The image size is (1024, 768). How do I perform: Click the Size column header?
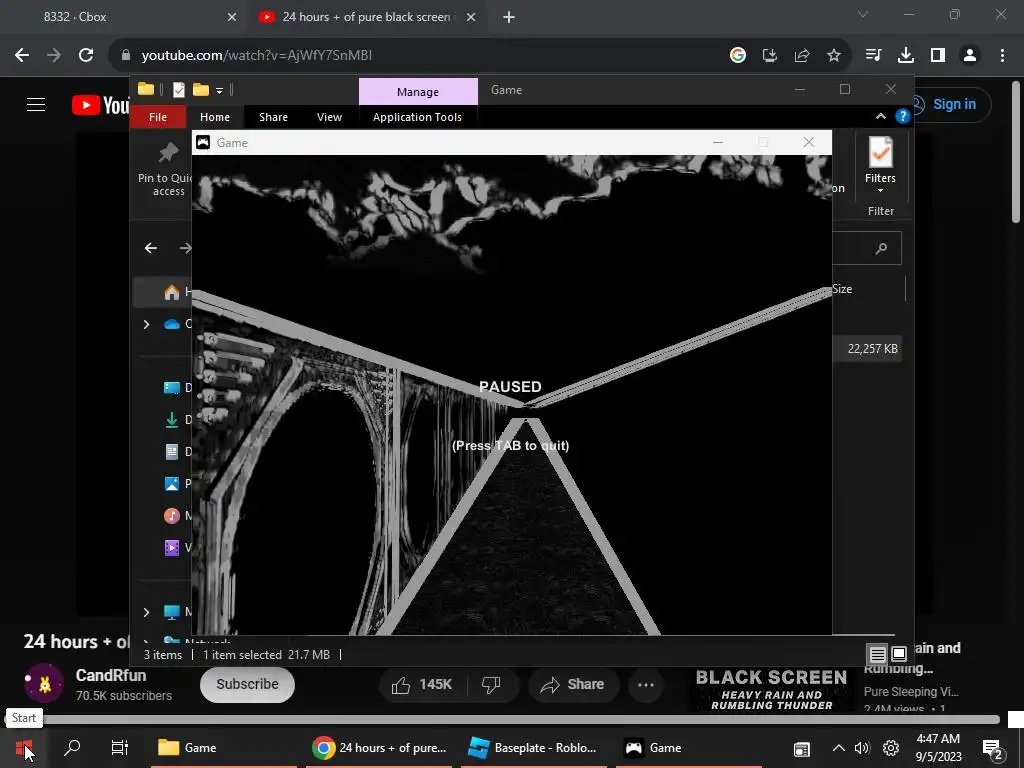pyautogui.click(x=842, y=289)
